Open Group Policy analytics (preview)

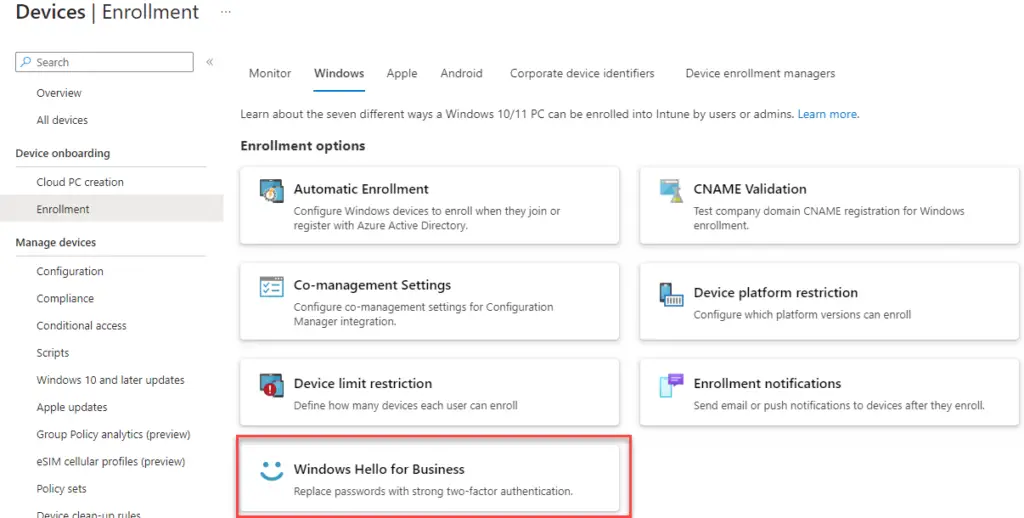pyautogui.click(x=113, y=434)
